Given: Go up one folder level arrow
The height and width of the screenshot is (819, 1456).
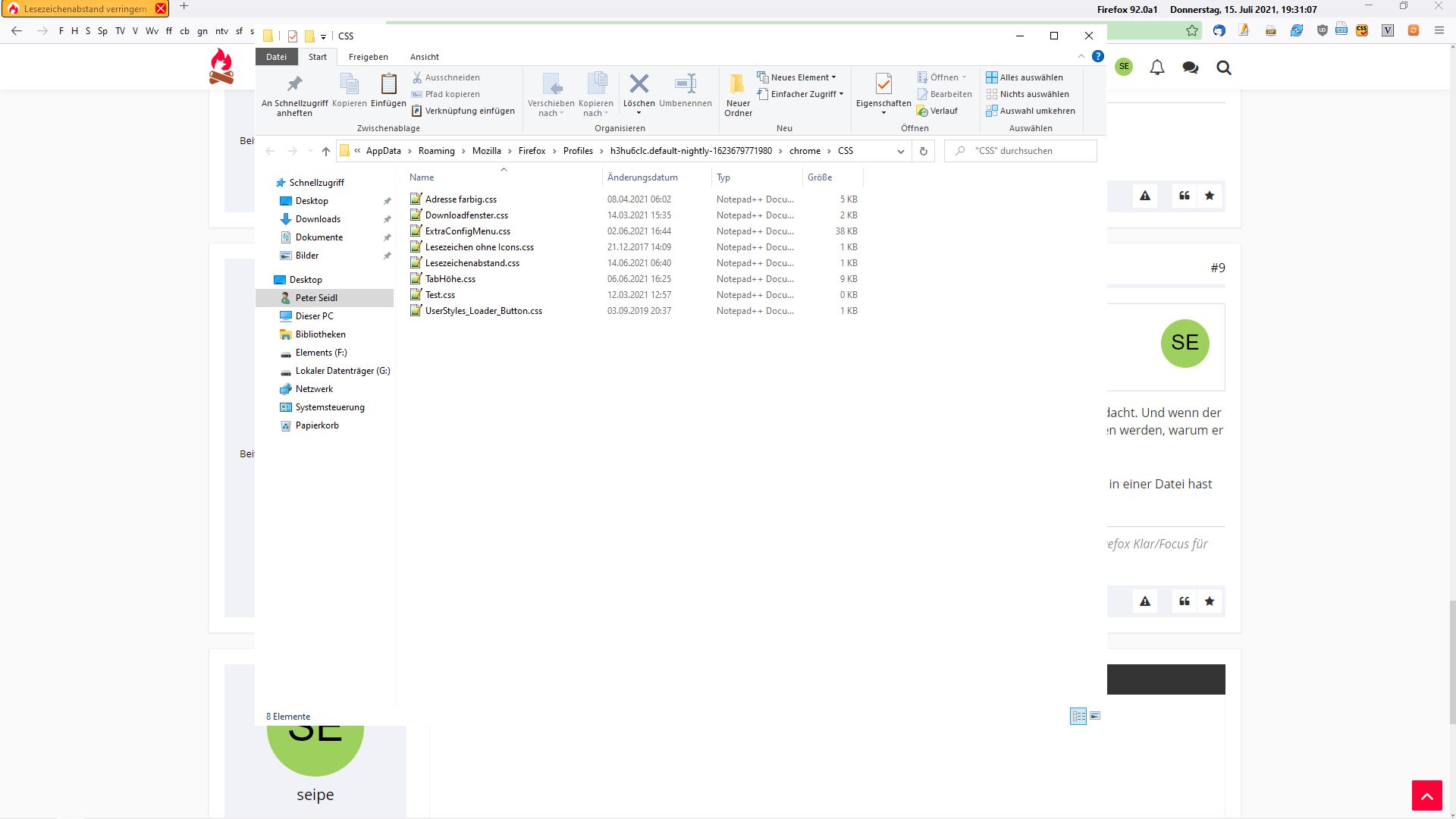Looking at the screenshot, I should click(x=326, y=151).
